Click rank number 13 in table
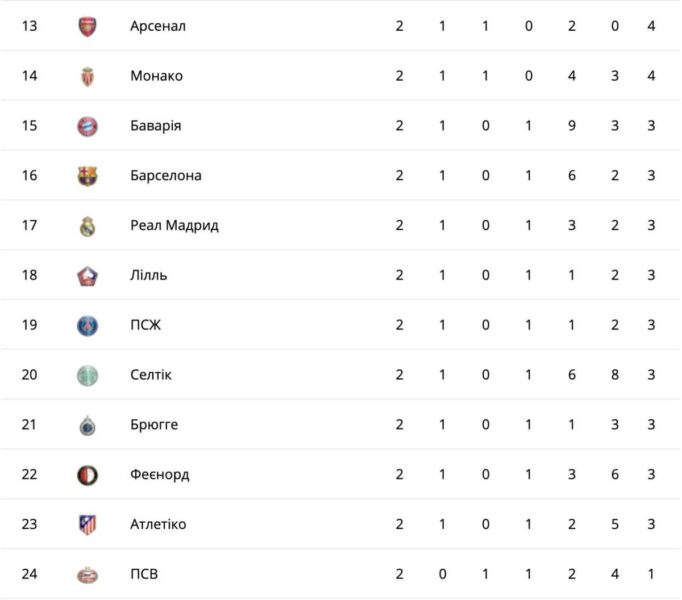 pos(29,26)
